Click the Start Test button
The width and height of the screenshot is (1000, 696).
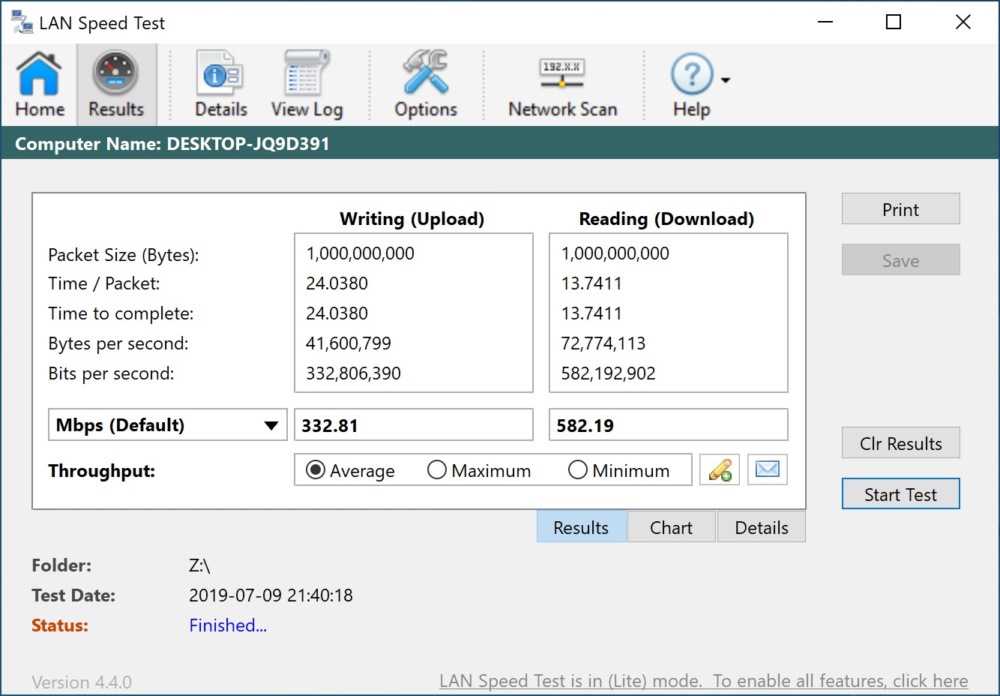point(901,494)
